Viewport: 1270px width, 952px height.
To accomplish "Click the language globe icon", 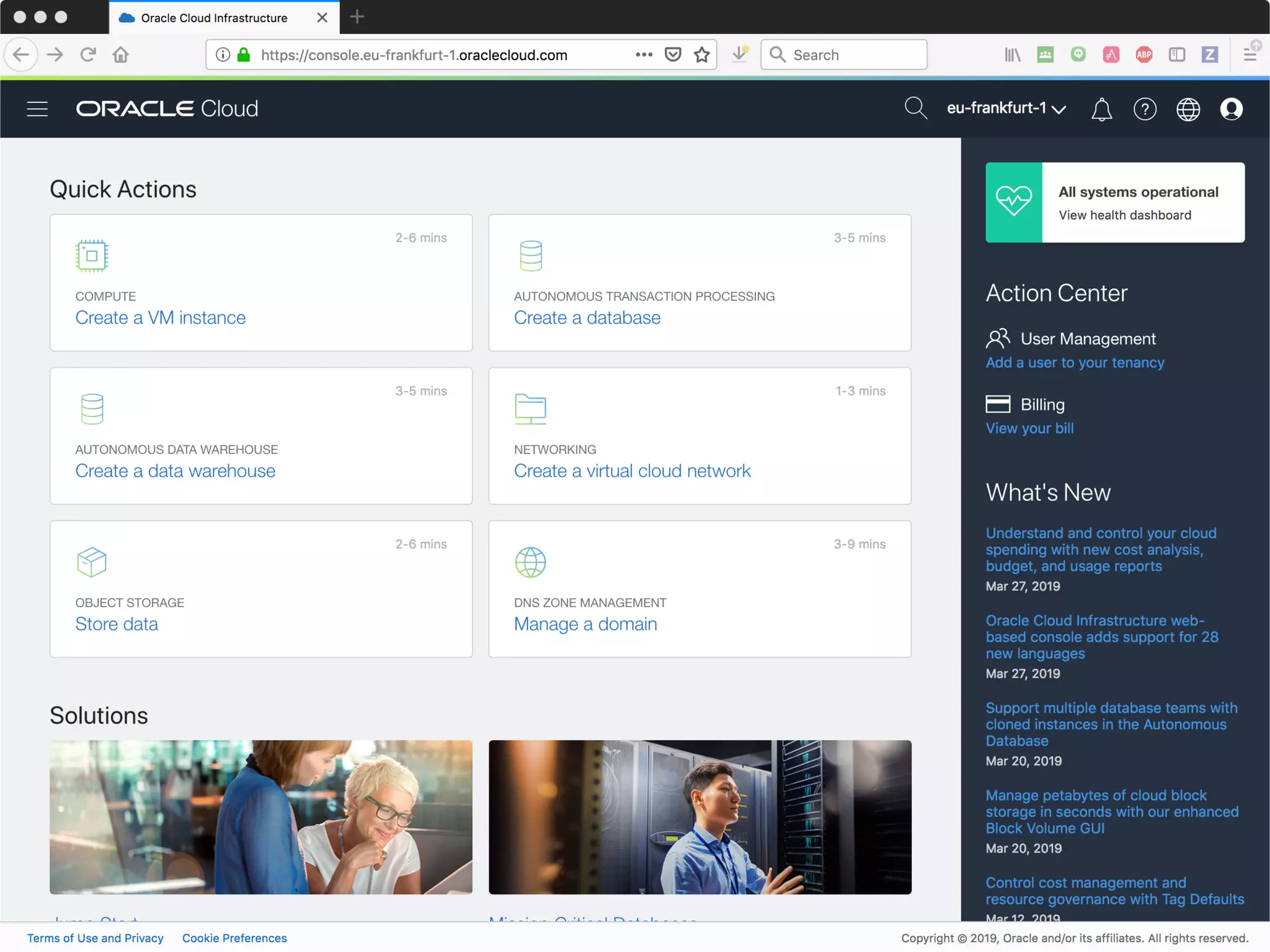I will point(1188,109).
